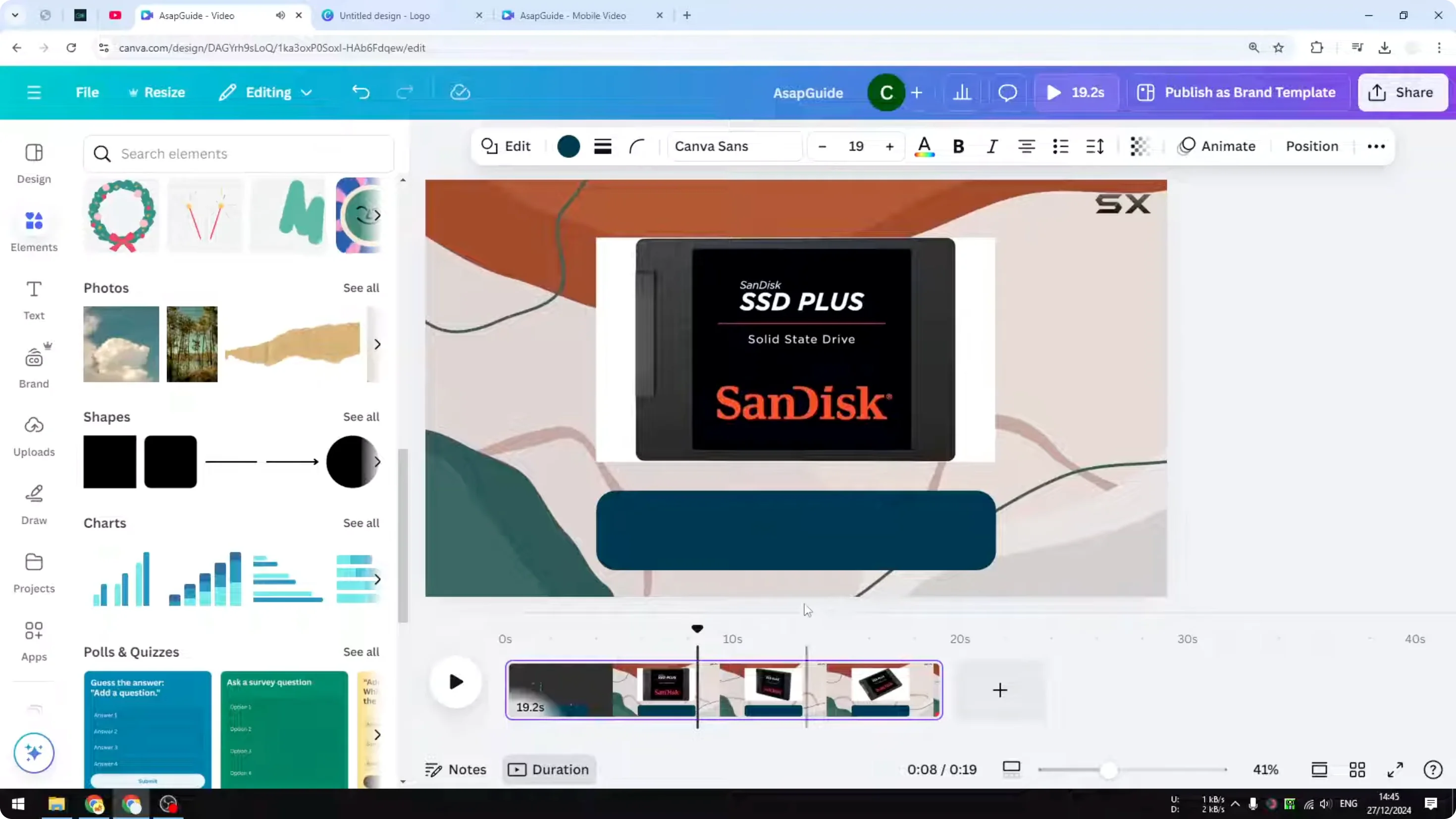
Task: Open the Projects panel
Action: 33,571
